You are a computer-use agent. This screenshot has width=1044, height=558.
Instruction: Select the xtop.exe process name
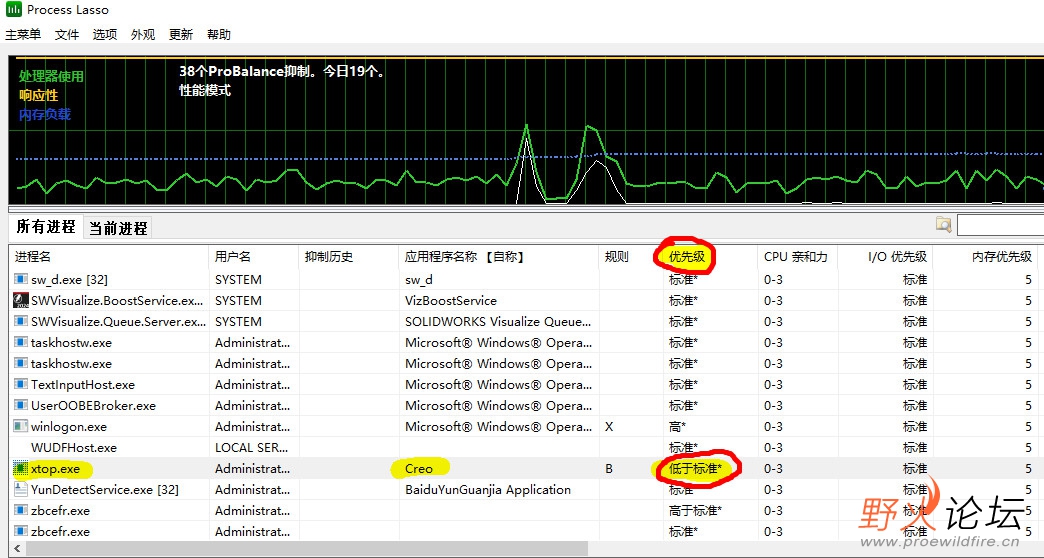coord(55,469)
